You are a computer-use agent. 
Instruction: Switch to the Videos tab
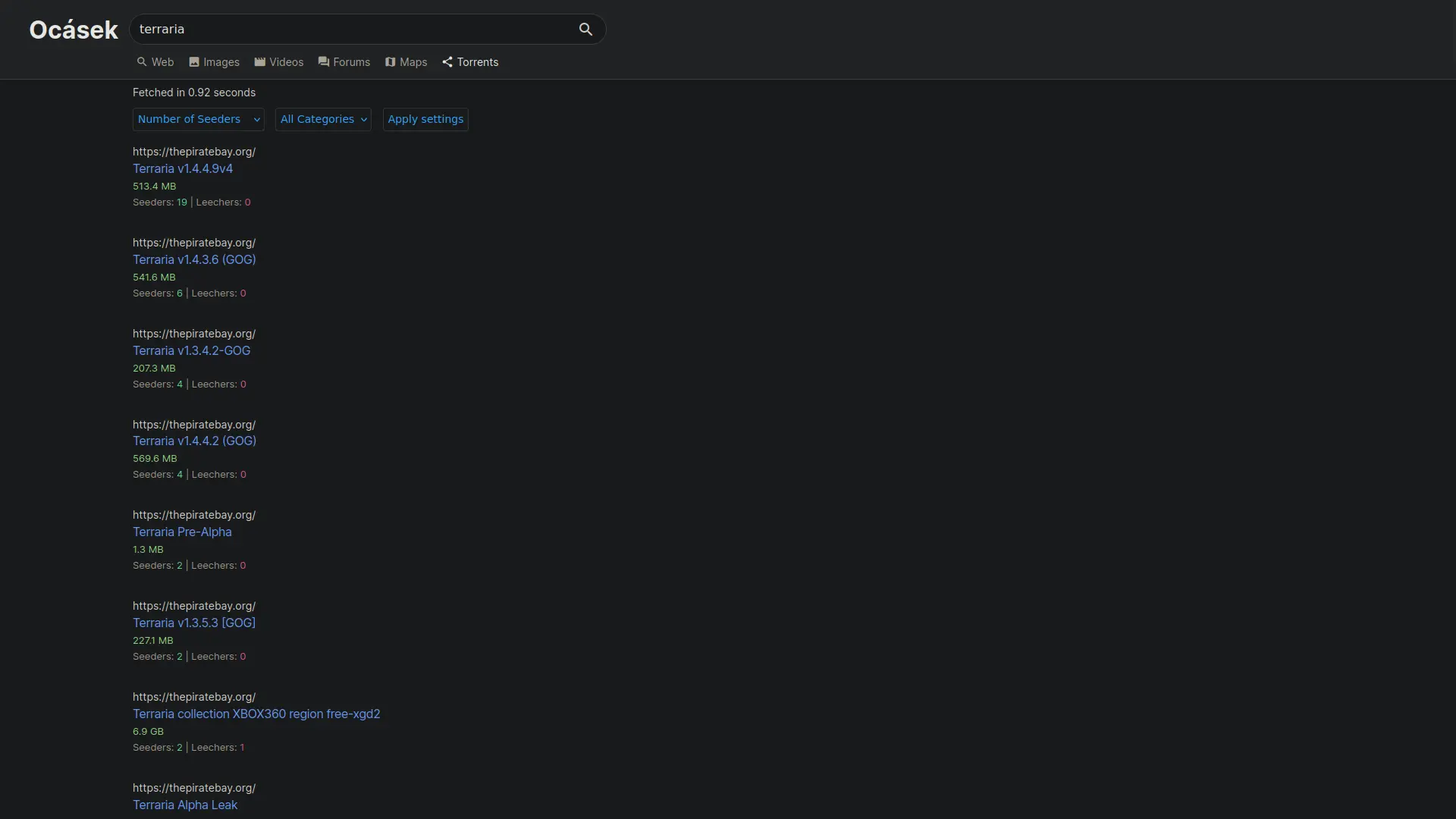[x=279, y=62]
